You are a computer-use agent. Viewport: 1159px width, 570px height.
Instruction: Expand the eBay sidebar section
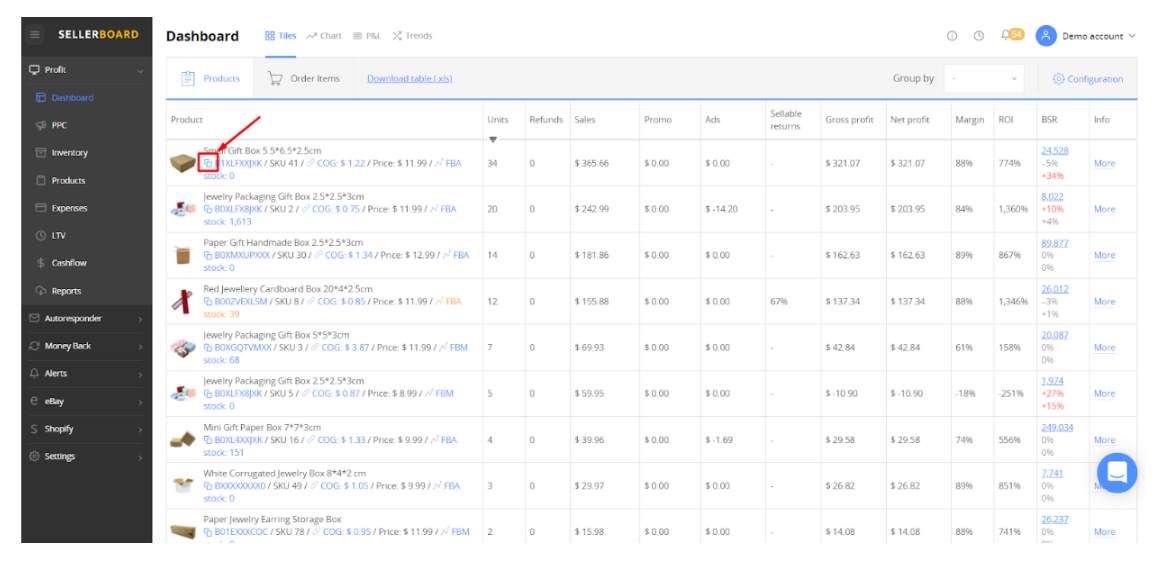[86, 401]
